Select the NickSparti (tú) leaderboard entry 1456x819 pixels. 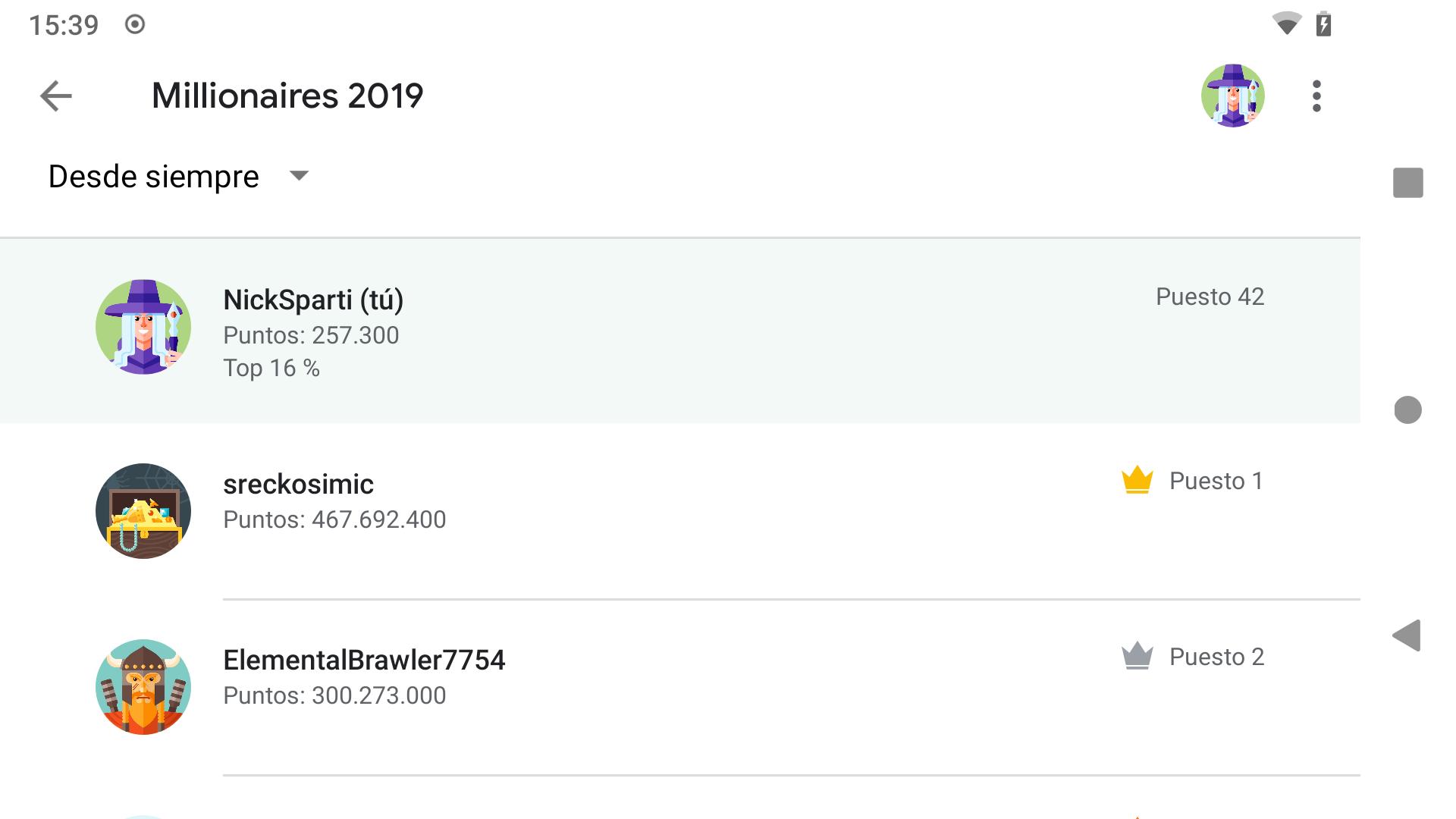(679, 331)
